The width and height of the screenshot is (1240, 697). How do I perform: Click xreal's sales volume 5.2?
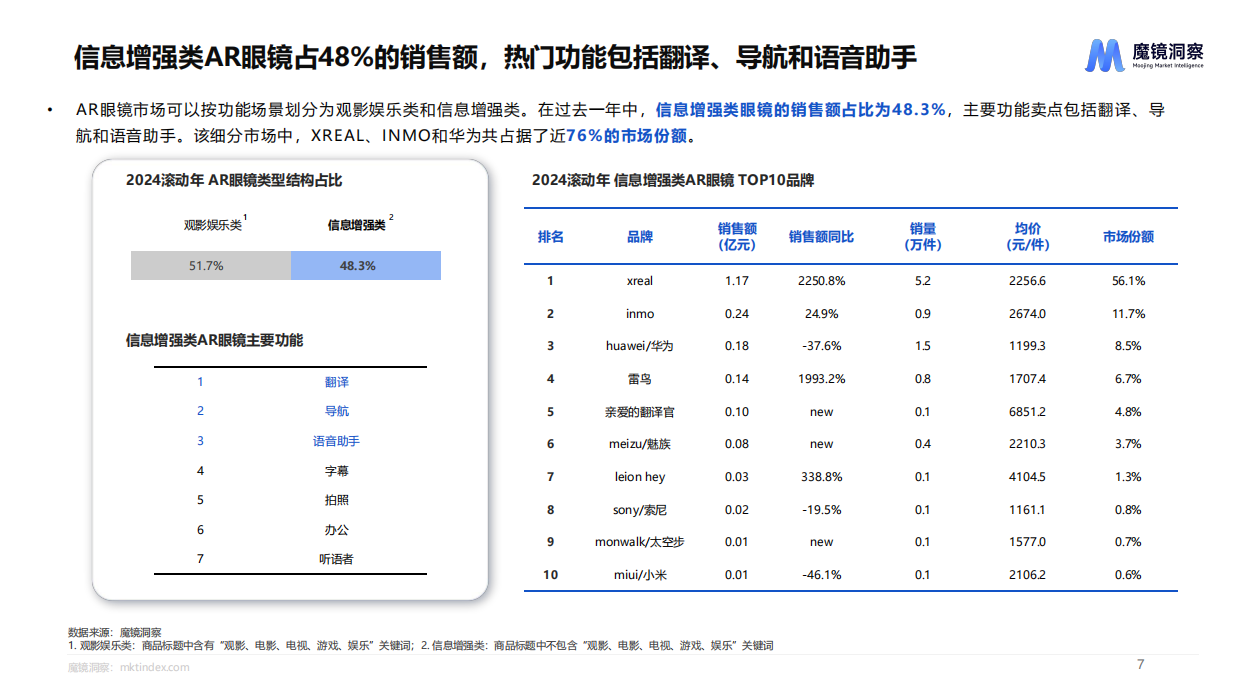click(x=922, y=281)
